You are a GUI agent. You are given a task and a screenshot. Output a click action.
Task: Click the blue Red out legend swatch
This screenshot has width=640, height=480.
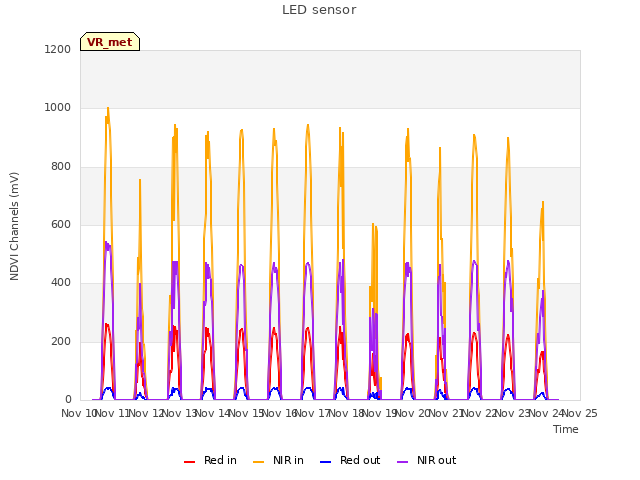pos(325,462)
